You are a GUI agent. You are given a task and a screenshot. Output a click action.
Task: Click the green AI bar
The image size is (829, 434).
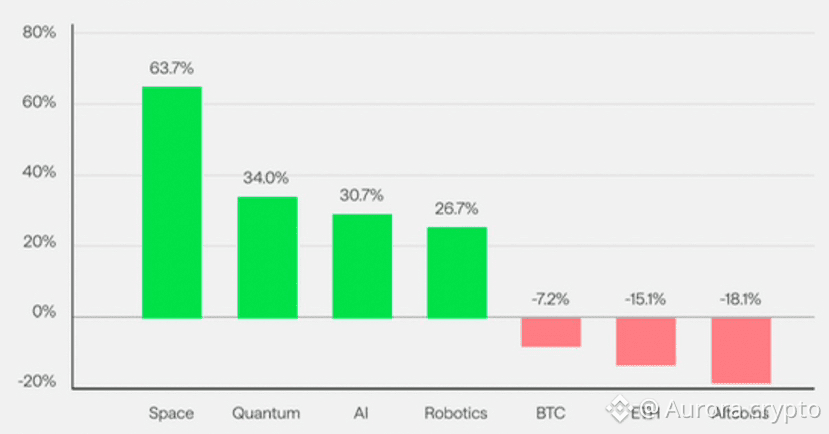click(362, 266)
